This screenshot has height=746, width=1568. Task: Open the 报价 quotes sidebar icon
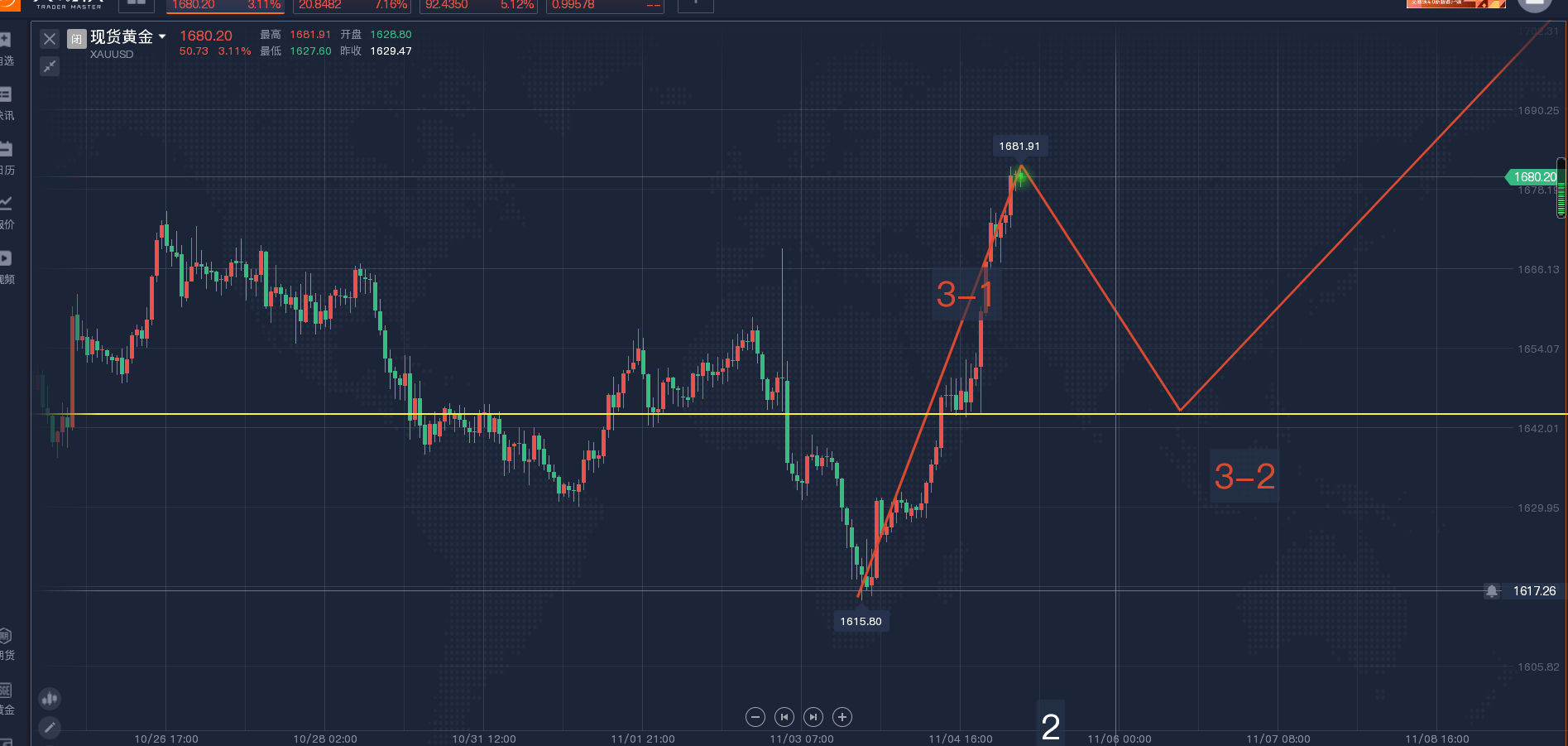[6, 213]
